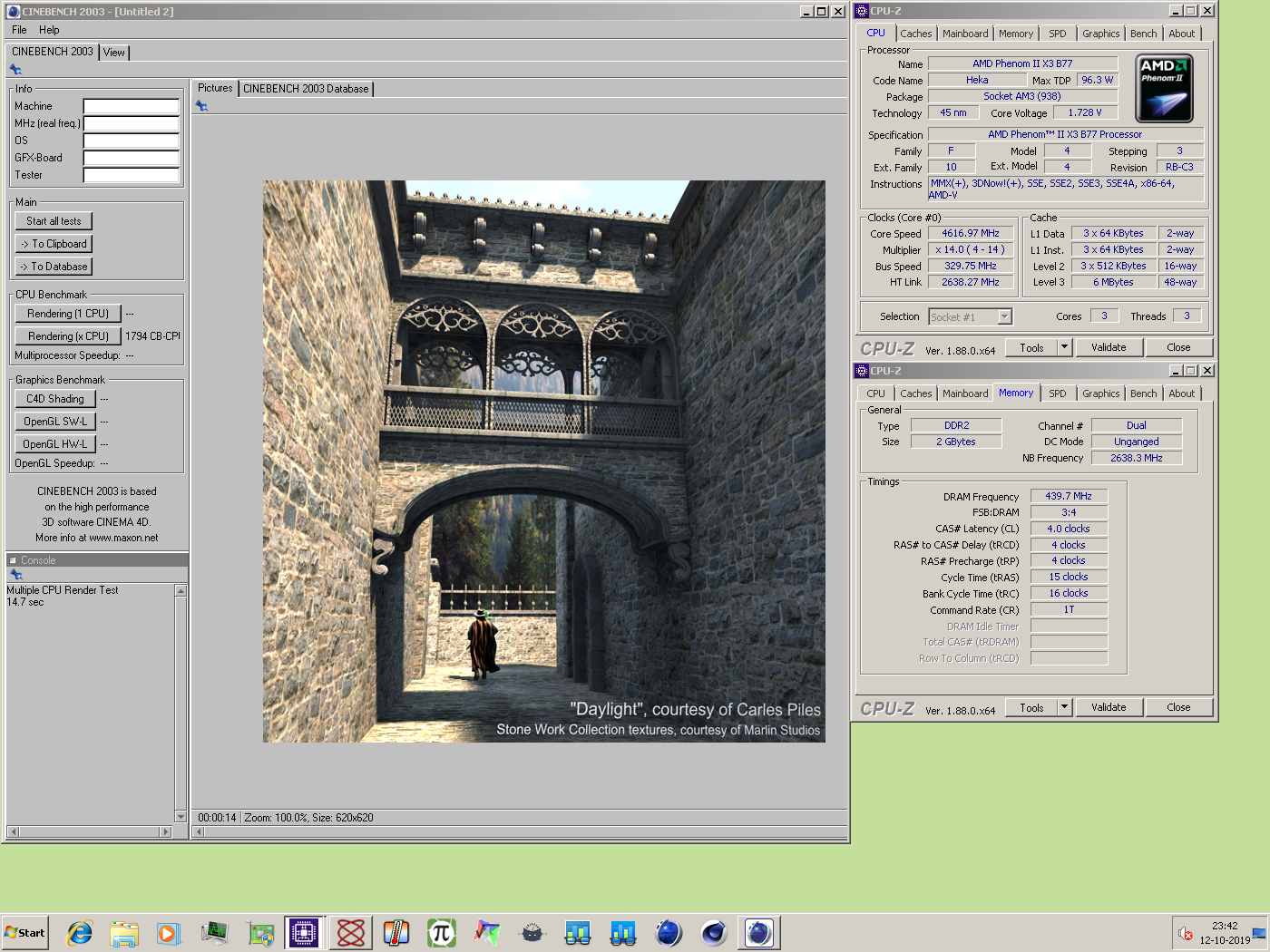This screenshot has height=952, width=1270.
Task: Click Validate in upper CPU-Z window
Action: tap(1109, 348)
